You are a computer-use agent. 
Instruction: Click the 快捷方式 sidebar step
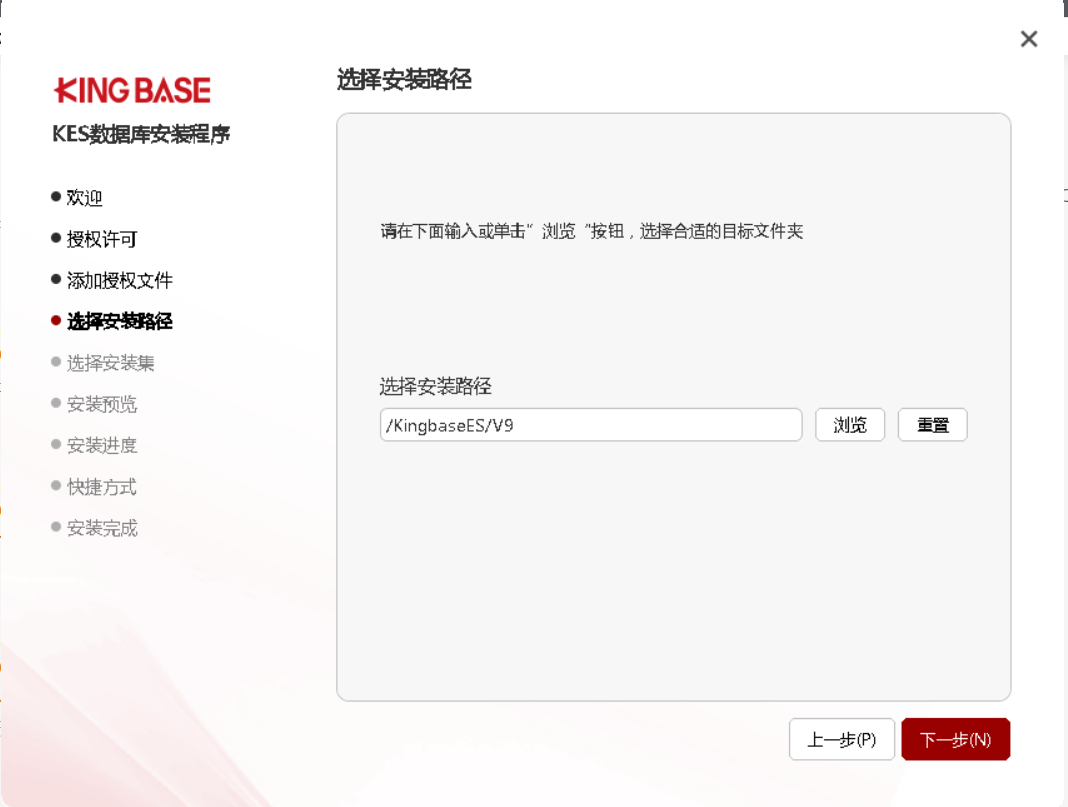(x=102, y=487)
